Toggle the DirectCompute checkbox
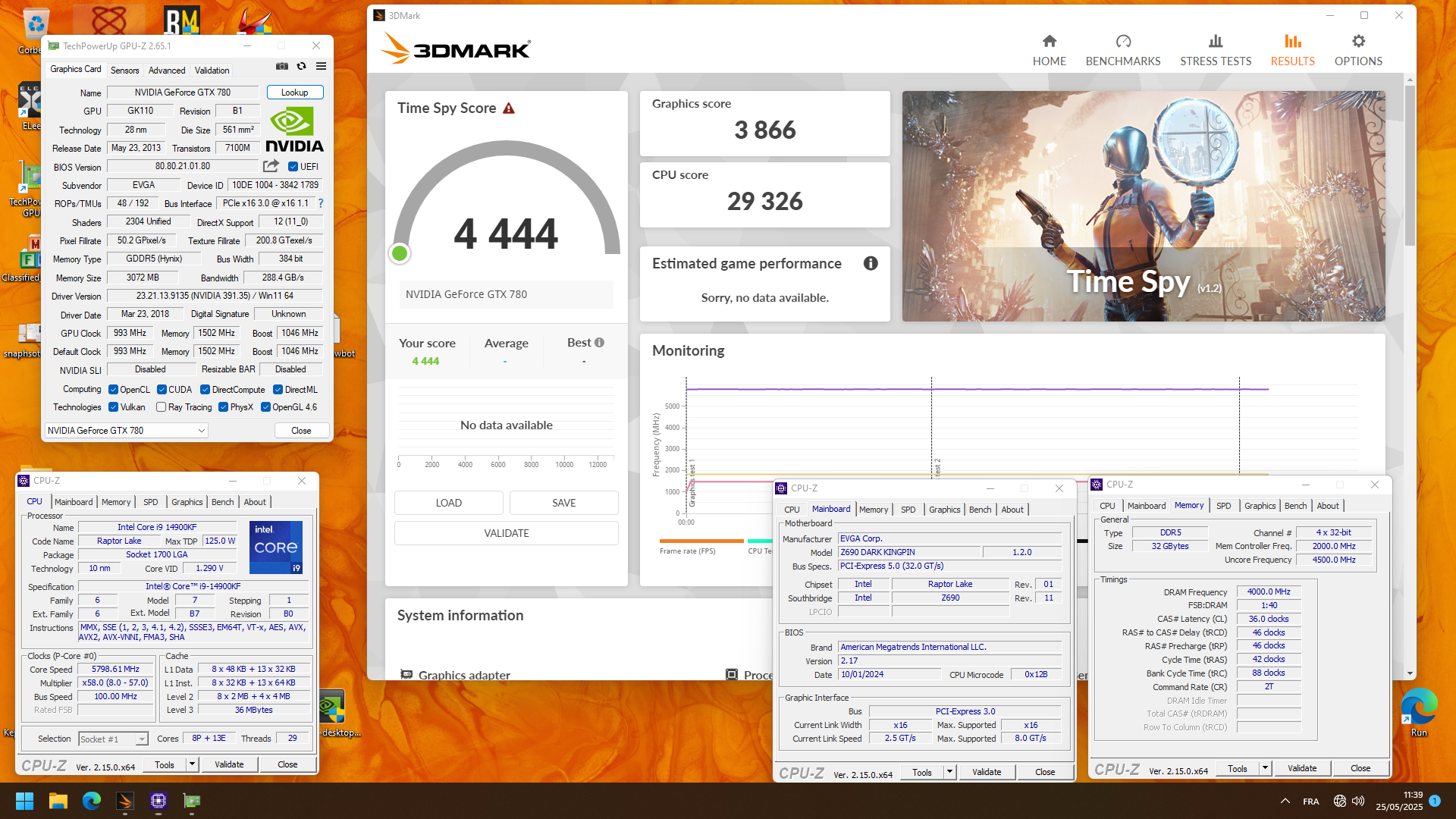 tap(205, 390)
